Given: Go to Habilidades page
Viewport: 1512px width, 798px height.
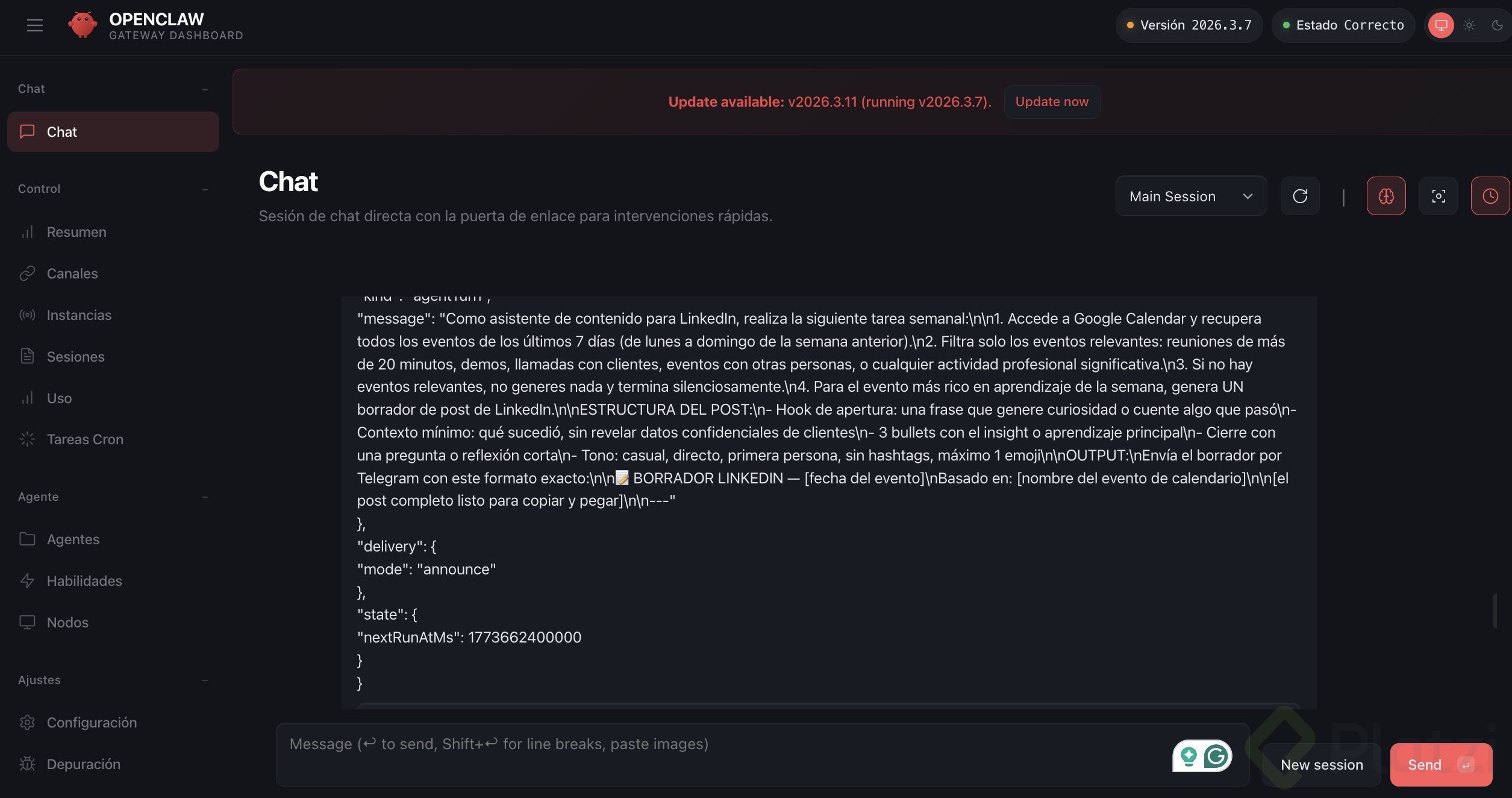Looking at the screenshot, I should pos(84,581).
